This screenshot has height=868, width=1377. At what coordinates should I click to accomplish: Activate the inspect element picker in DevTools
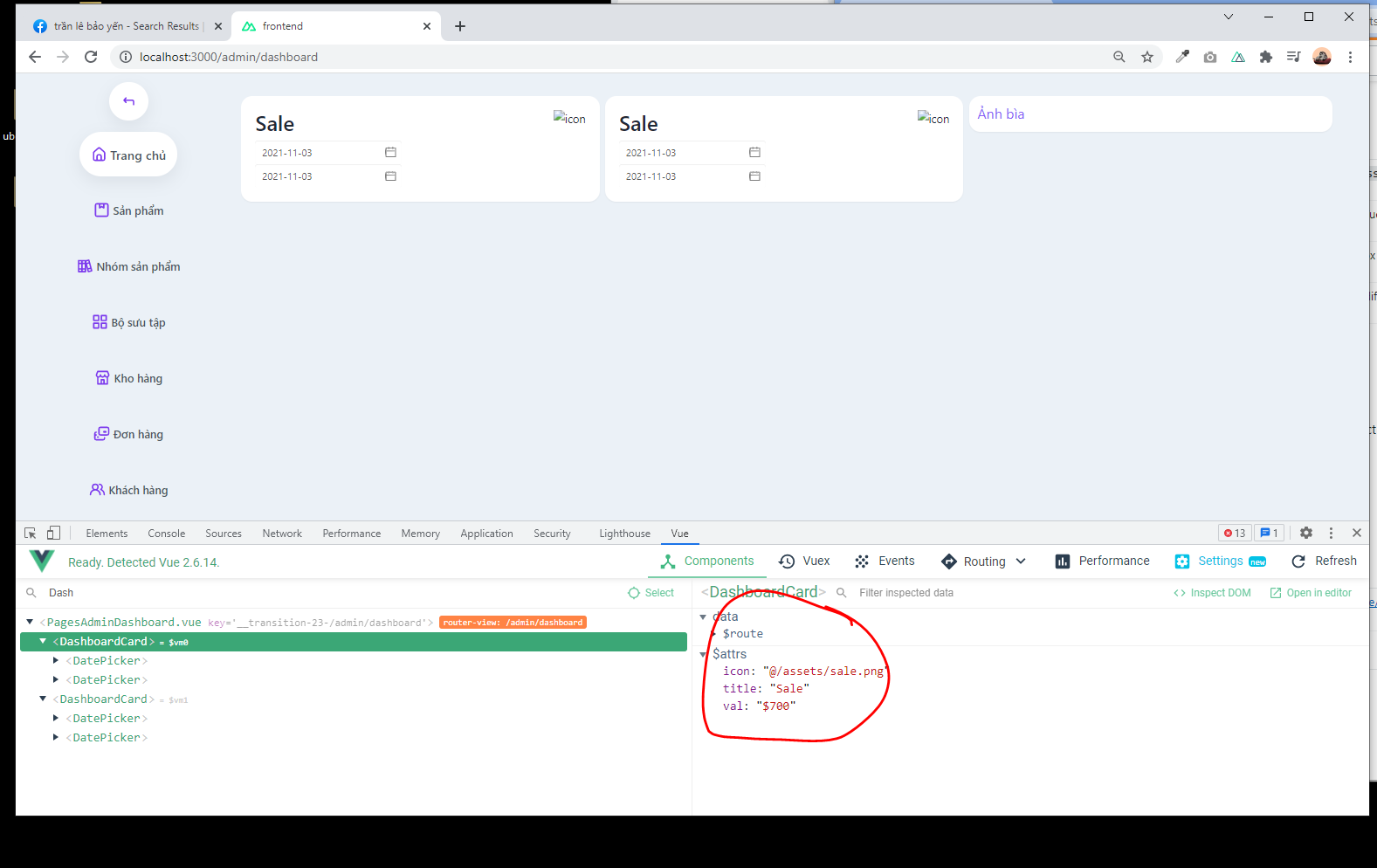[31, 533]
